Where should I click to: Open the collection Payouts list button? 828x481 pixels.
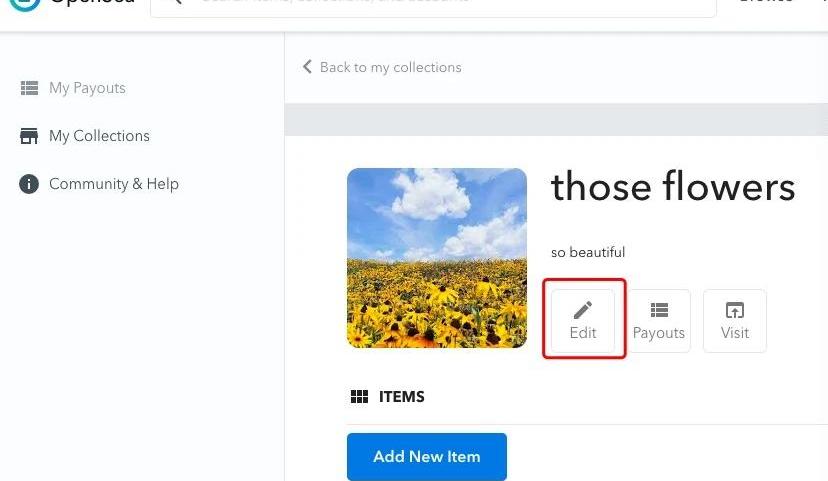[659, 321]
